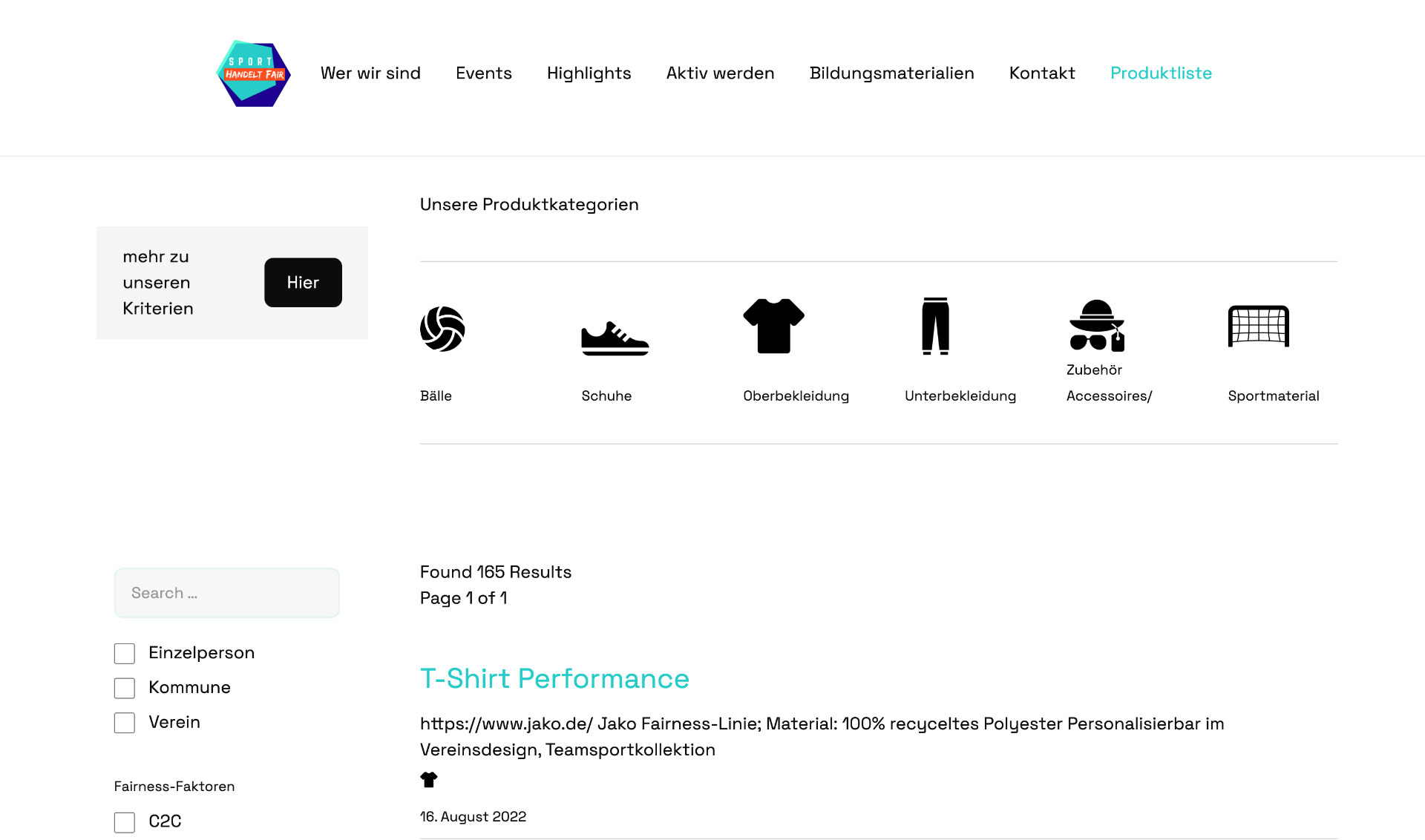Select the Bälle ball category icon
This screenshot has width=1425, height=840.
442,329
